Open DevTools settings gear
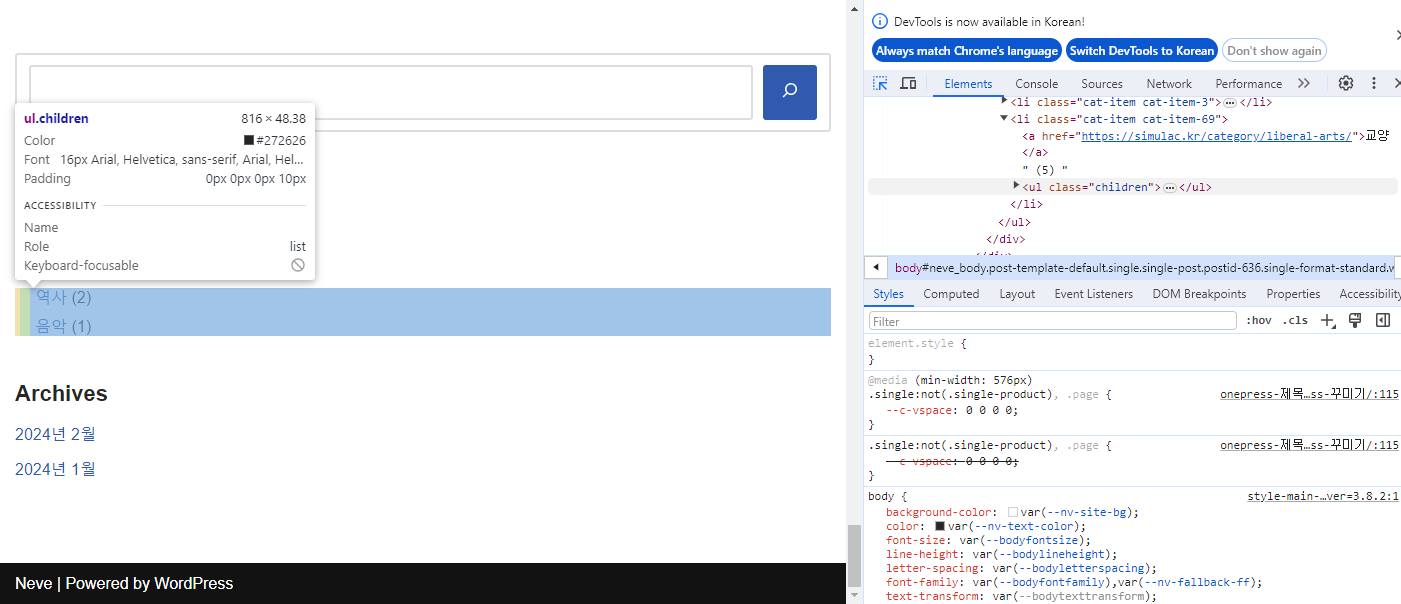This screenshot has width=1401, height=604. click(x=1346, y=83)
